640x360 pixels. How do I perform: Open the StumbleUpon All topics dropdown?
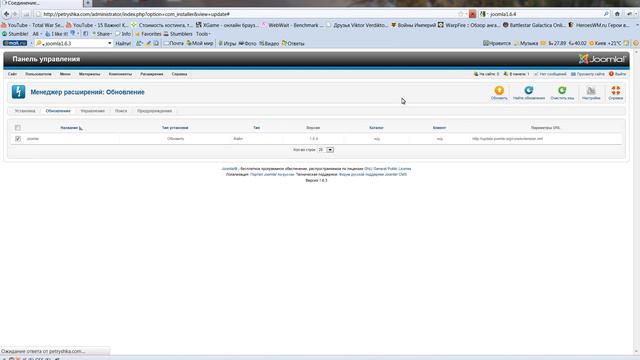(x=37, y=34)
